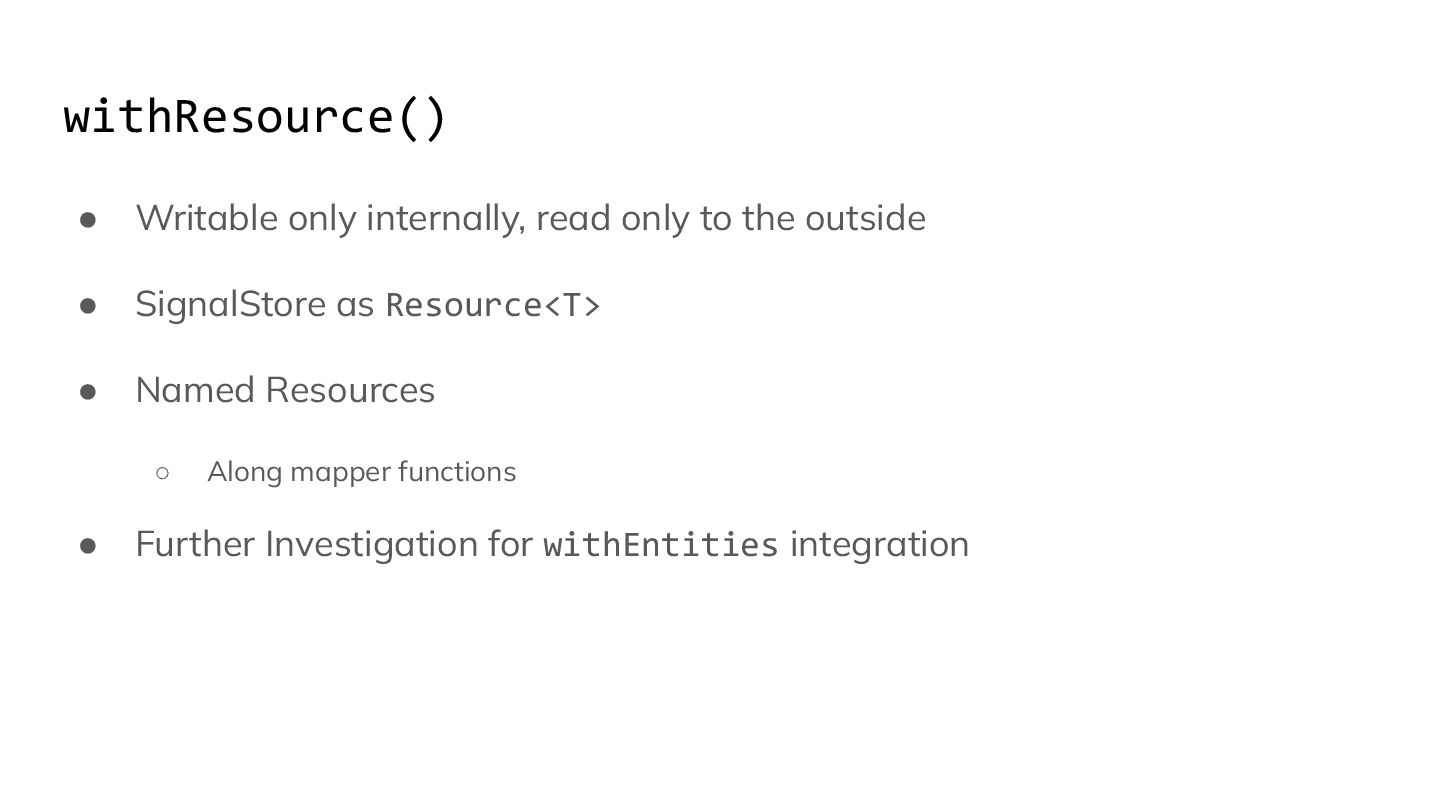Click the withResource() slide title
Screen dimensions: 1440x810
point(255,117)
